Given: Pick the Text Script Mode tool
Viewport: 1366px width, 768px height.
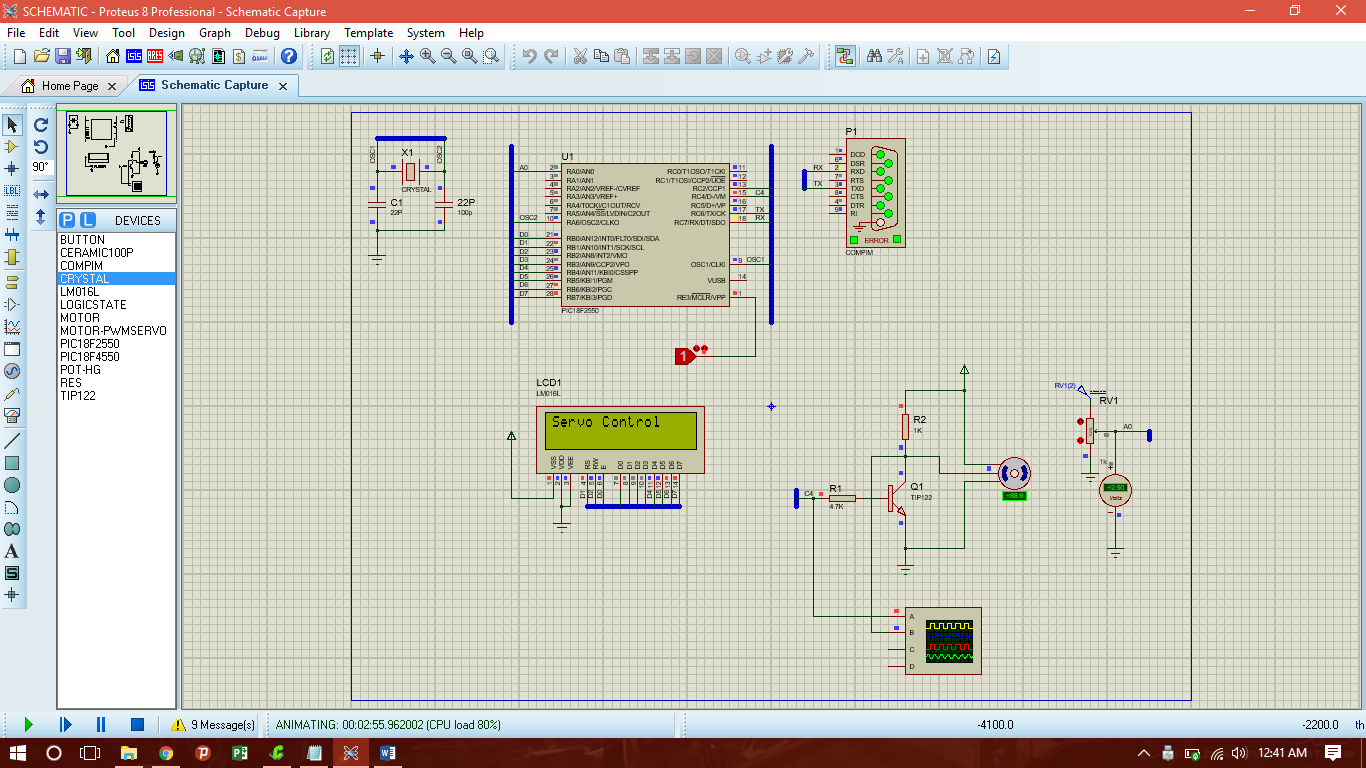Looking at the screenshot, I should pos(12,212).
